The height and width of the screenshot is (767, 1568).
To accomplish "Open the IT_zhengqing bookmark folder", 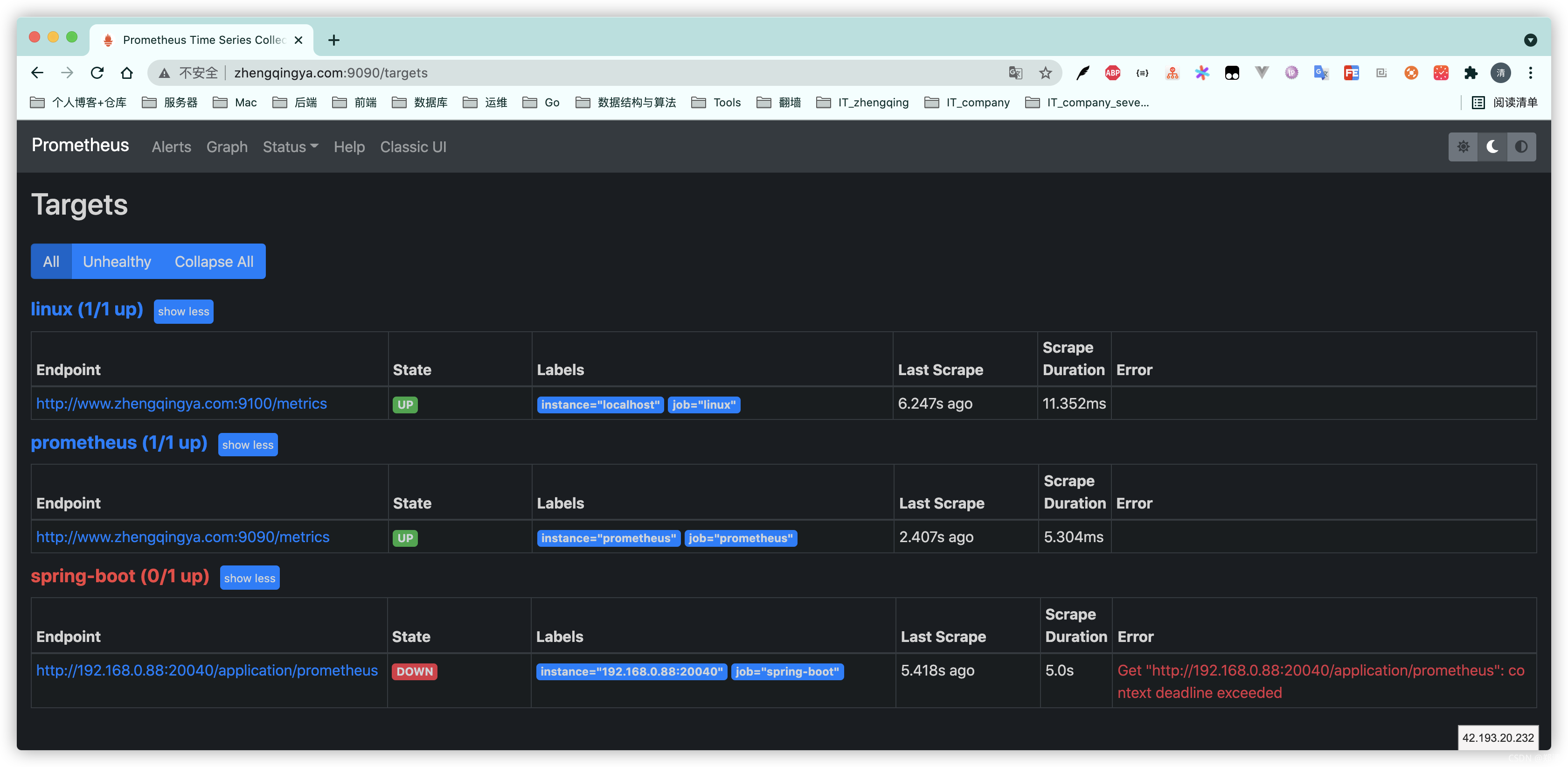I will click(x=862, y=102).
